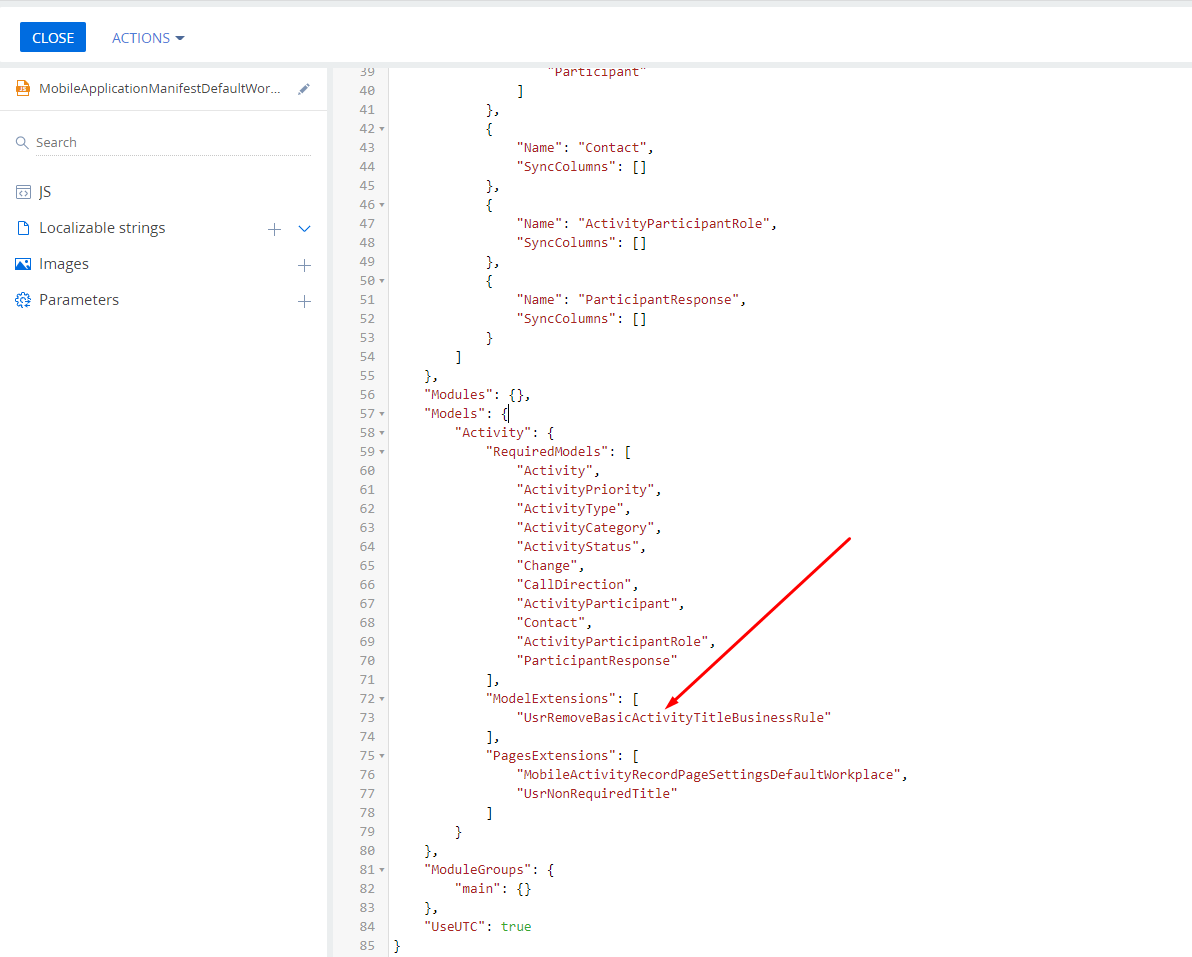This screenshot has height=957, width=1192.
Task: Click the "main" key on line 82
Action: point(478,889)
